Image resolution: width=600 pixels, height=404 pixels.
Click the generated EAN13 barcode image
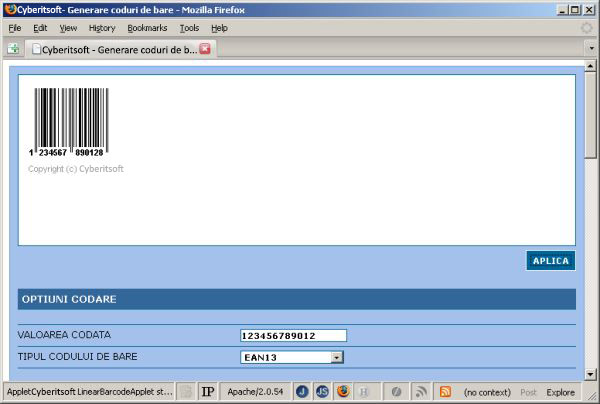(69, 122)
